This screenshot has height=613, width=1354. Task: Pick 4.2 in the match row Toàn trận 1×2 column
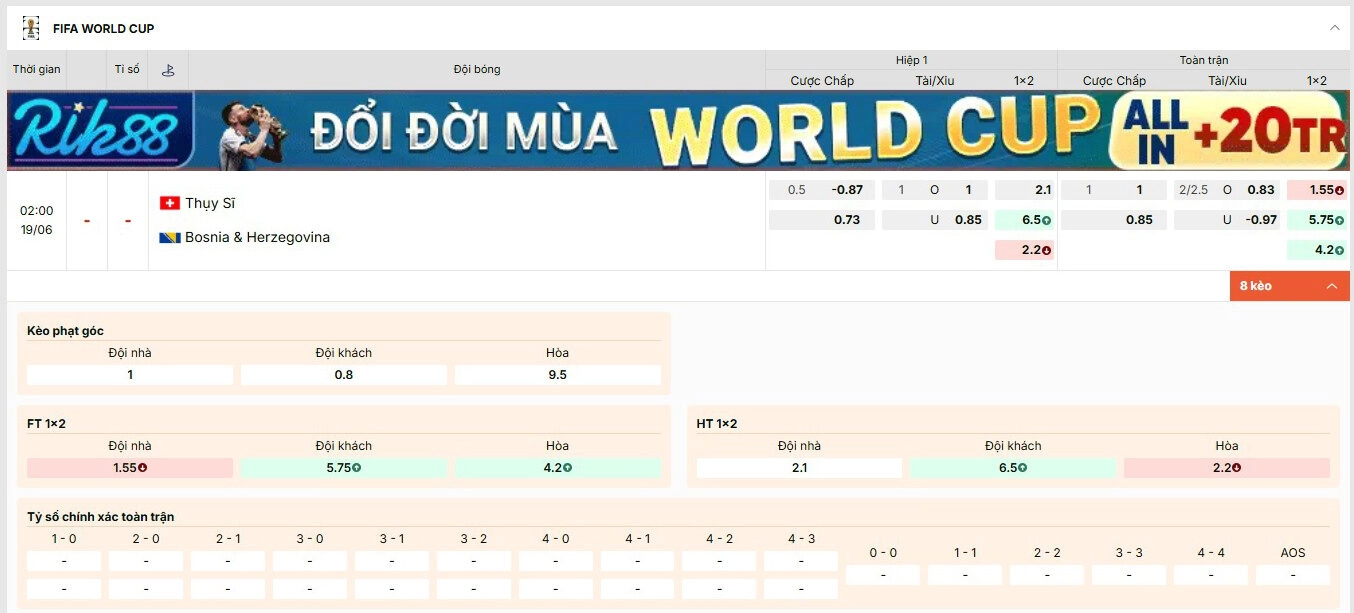(1317, 250)
